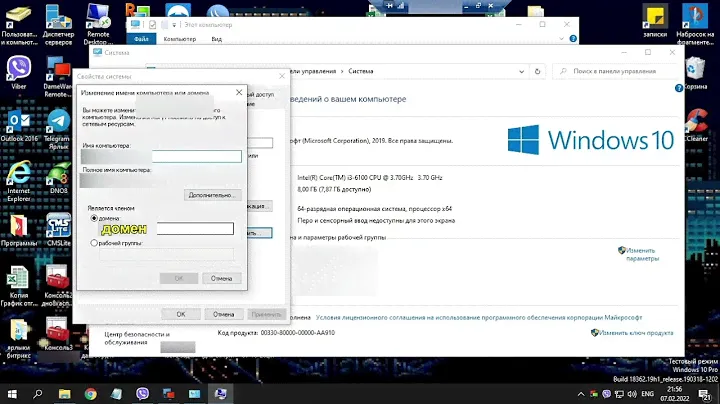Click the Windows Start button

click(x=12, y=394)
